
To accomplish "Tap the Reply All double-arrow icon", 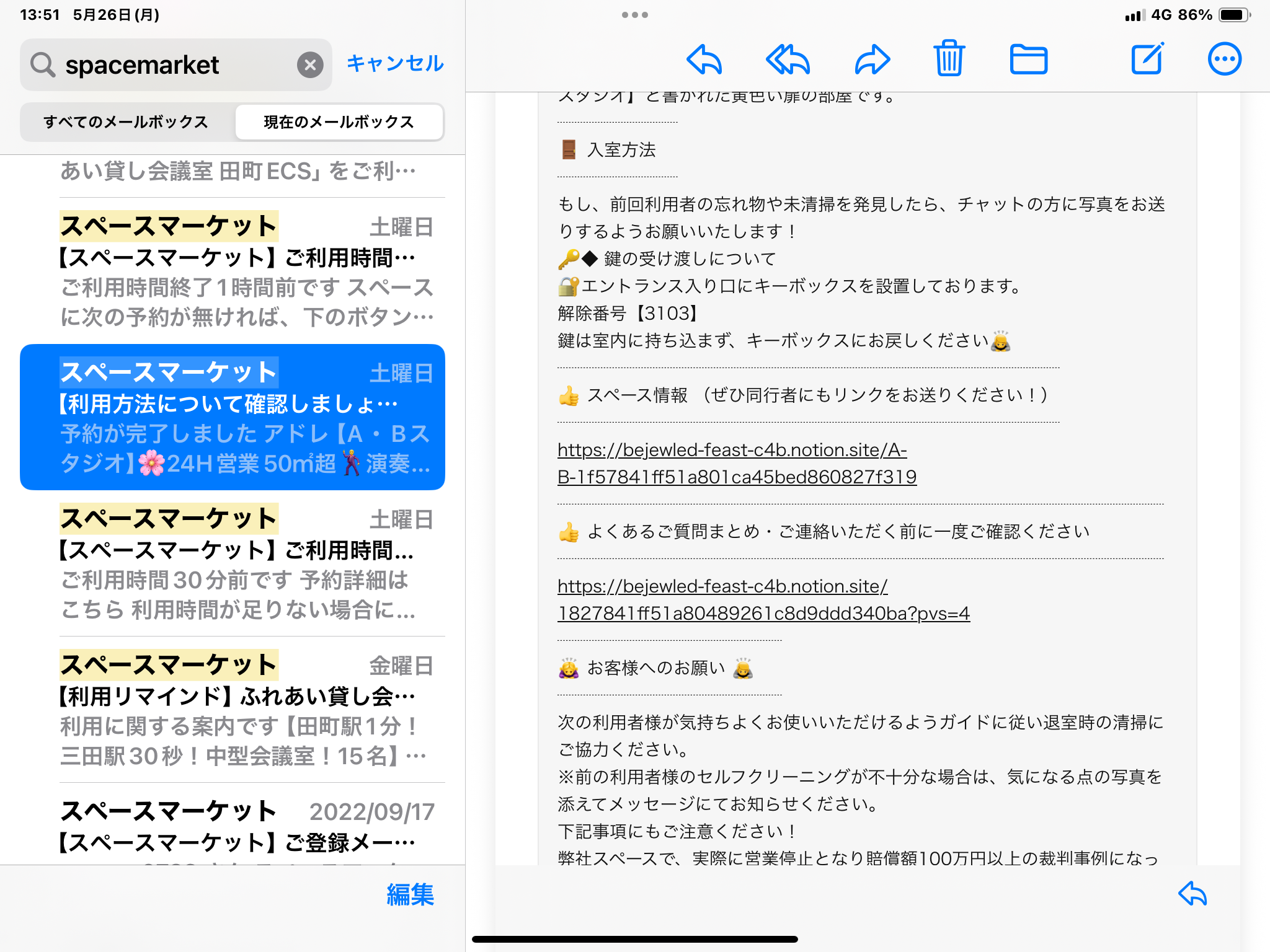I will tap(788, 59).
